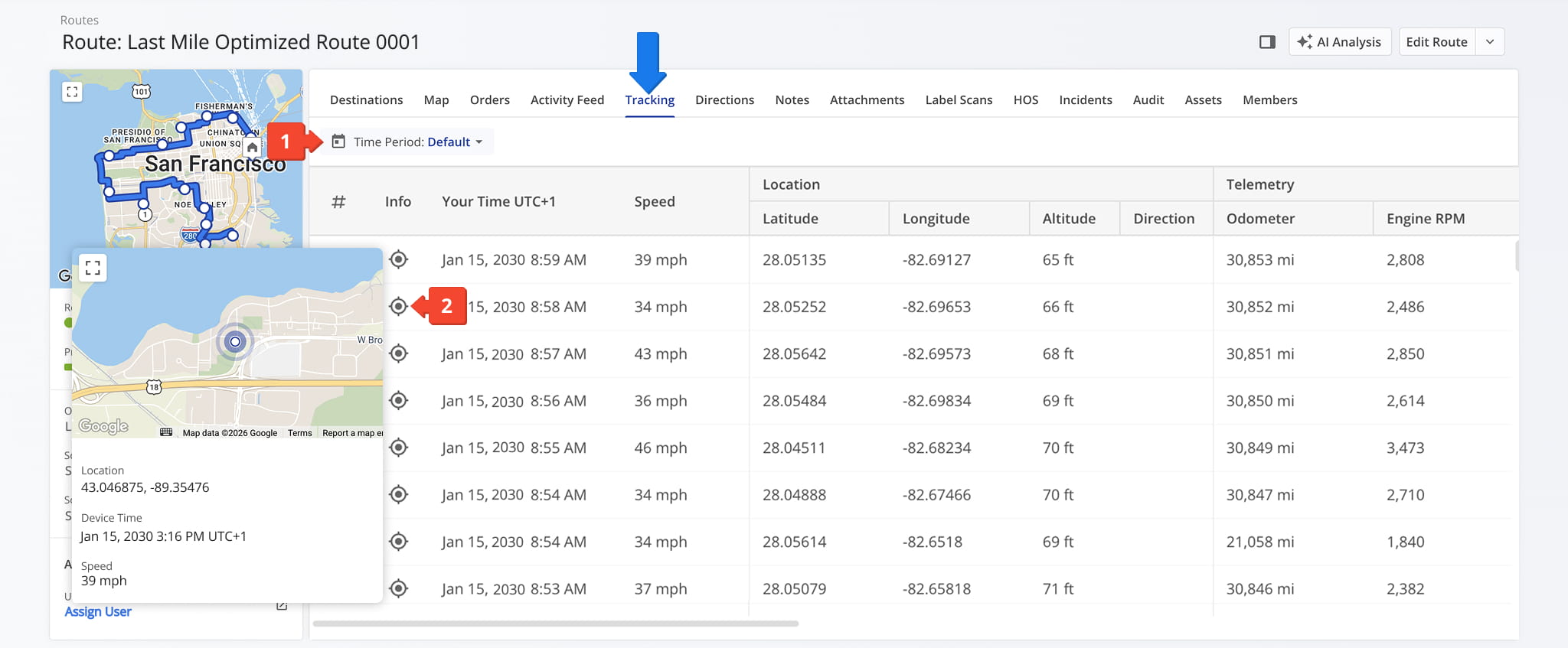Screen dimensions: 1568x648
Task: Click location target icon in 8:53 AM row
Action: coord(398,588)
